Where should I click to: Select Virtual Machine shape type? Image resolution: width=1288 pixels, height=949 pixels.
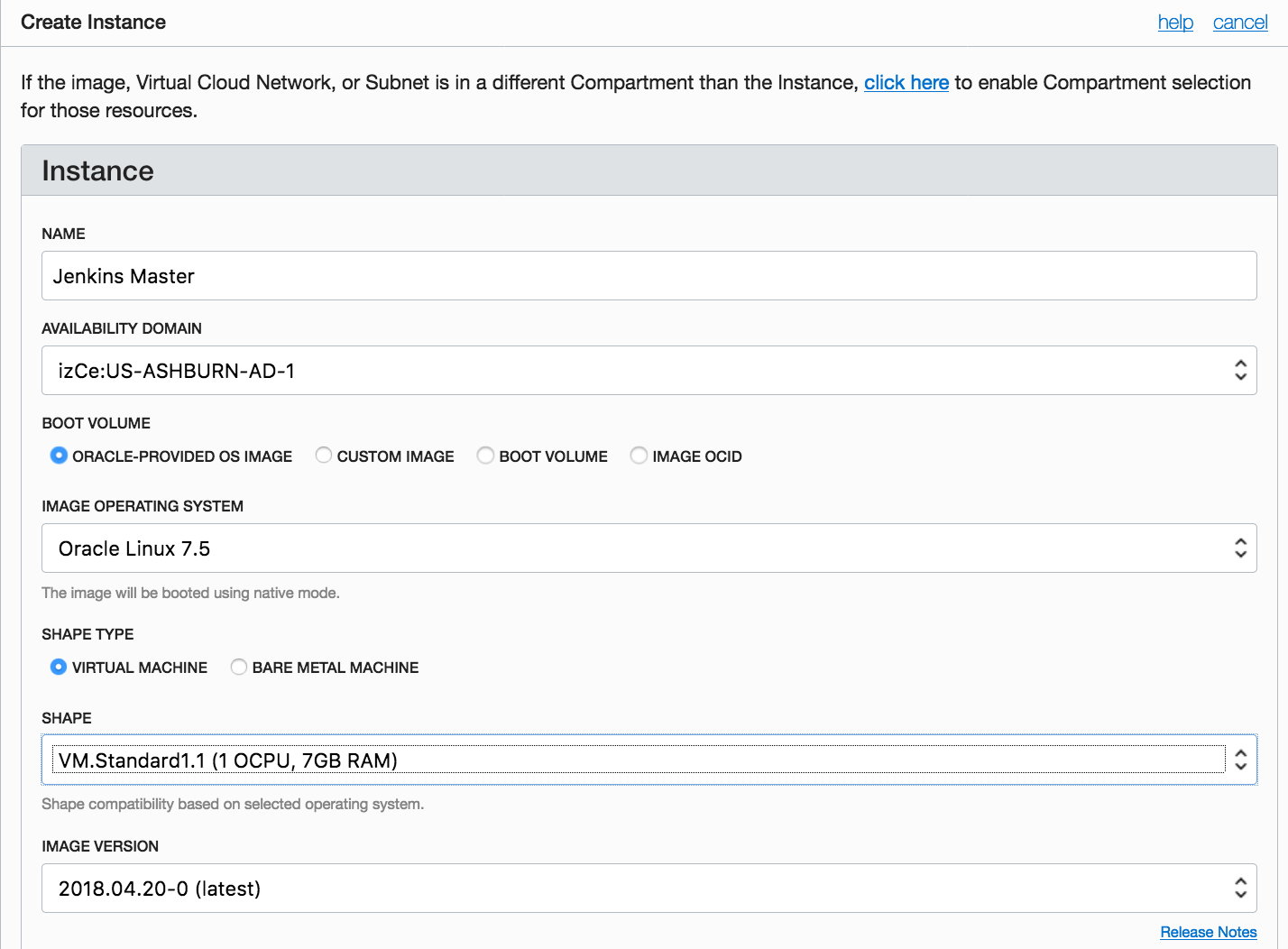pos(59,667)
